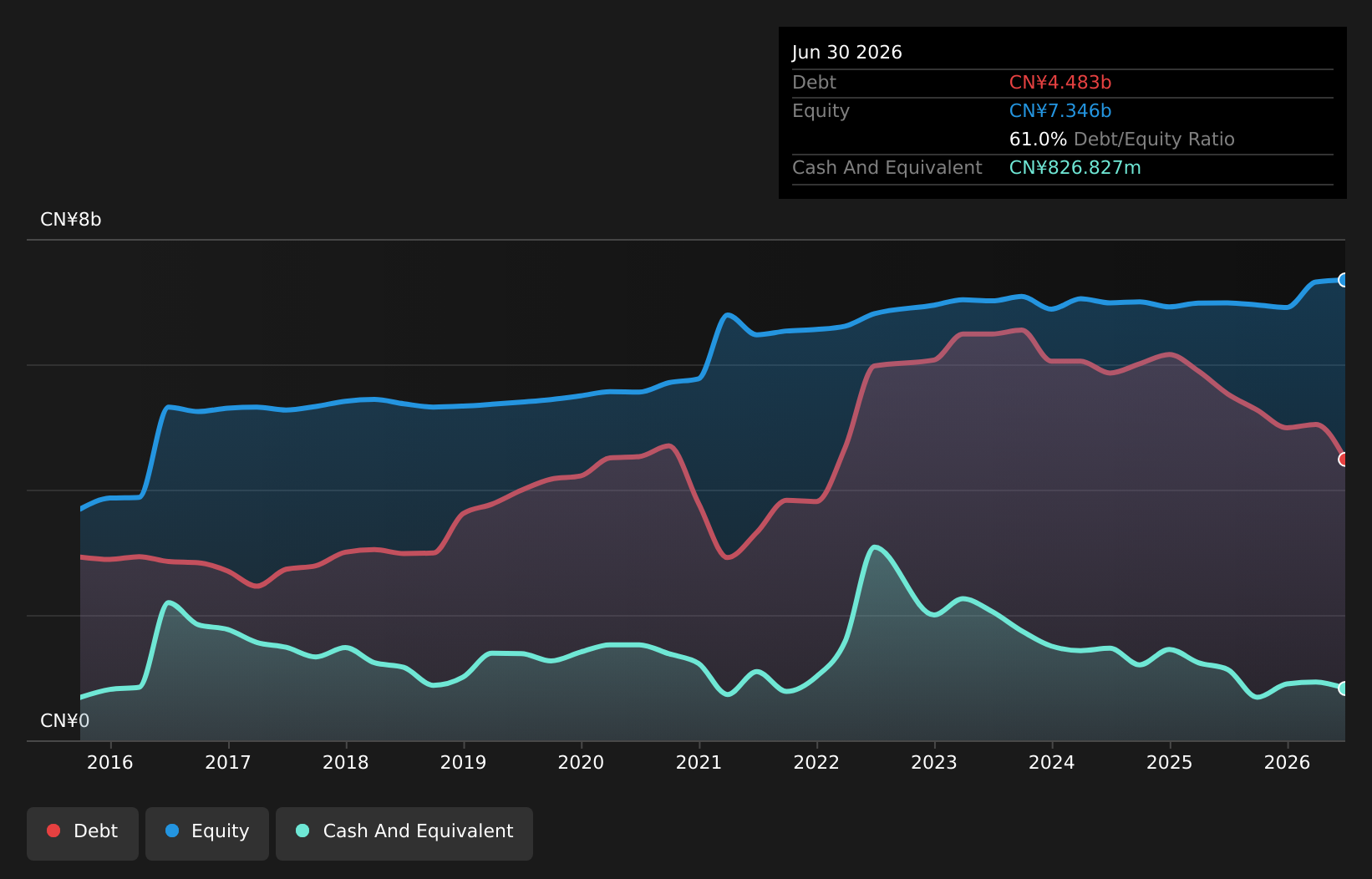
Task: Click the 2022 x-axis label
Action: coord(816,762)
